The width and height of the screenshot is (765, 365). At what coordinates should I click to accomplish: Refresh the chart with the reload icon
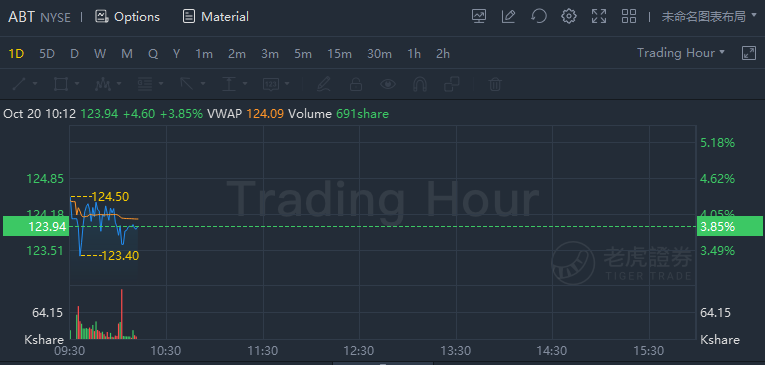coord(539,17)
